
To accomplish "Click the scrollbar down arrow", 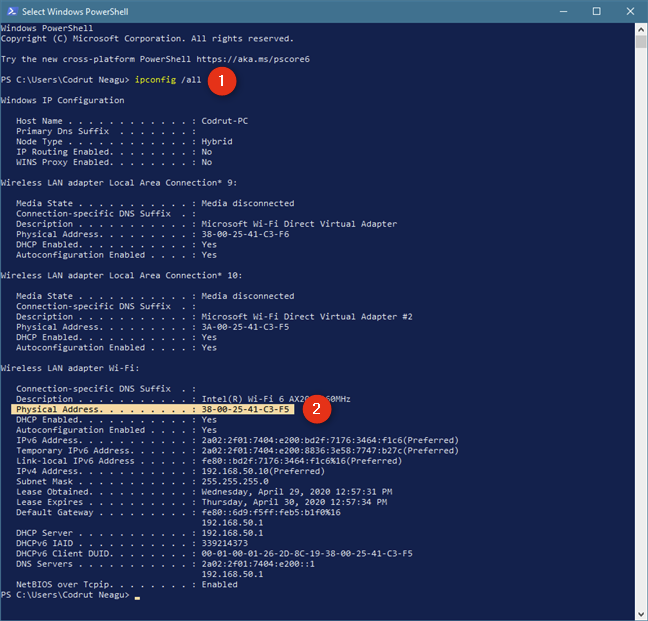I will (641, 614).
